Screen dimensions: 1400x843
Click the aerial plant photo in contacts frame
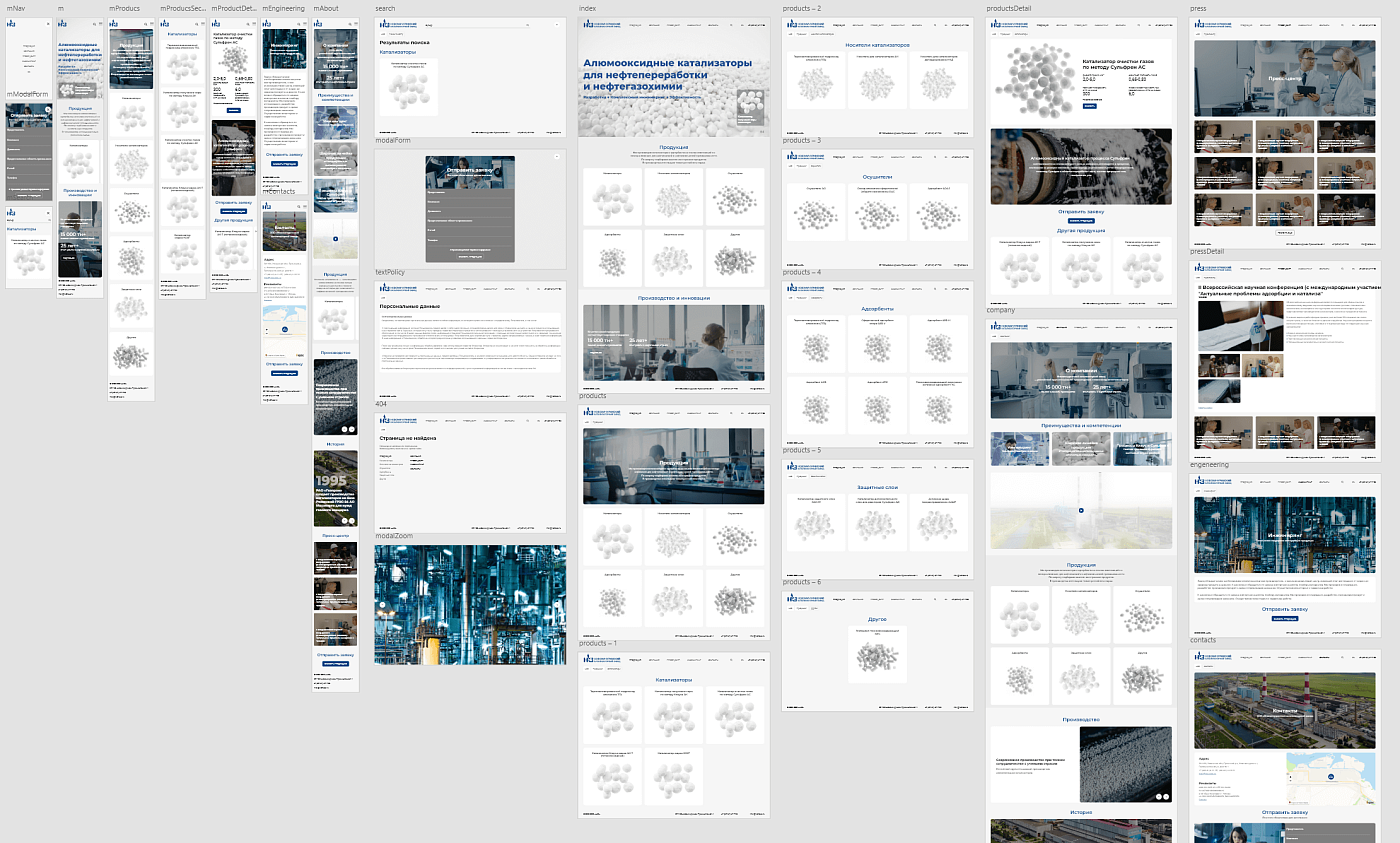pyautogui.click(x=1285, y=712)
